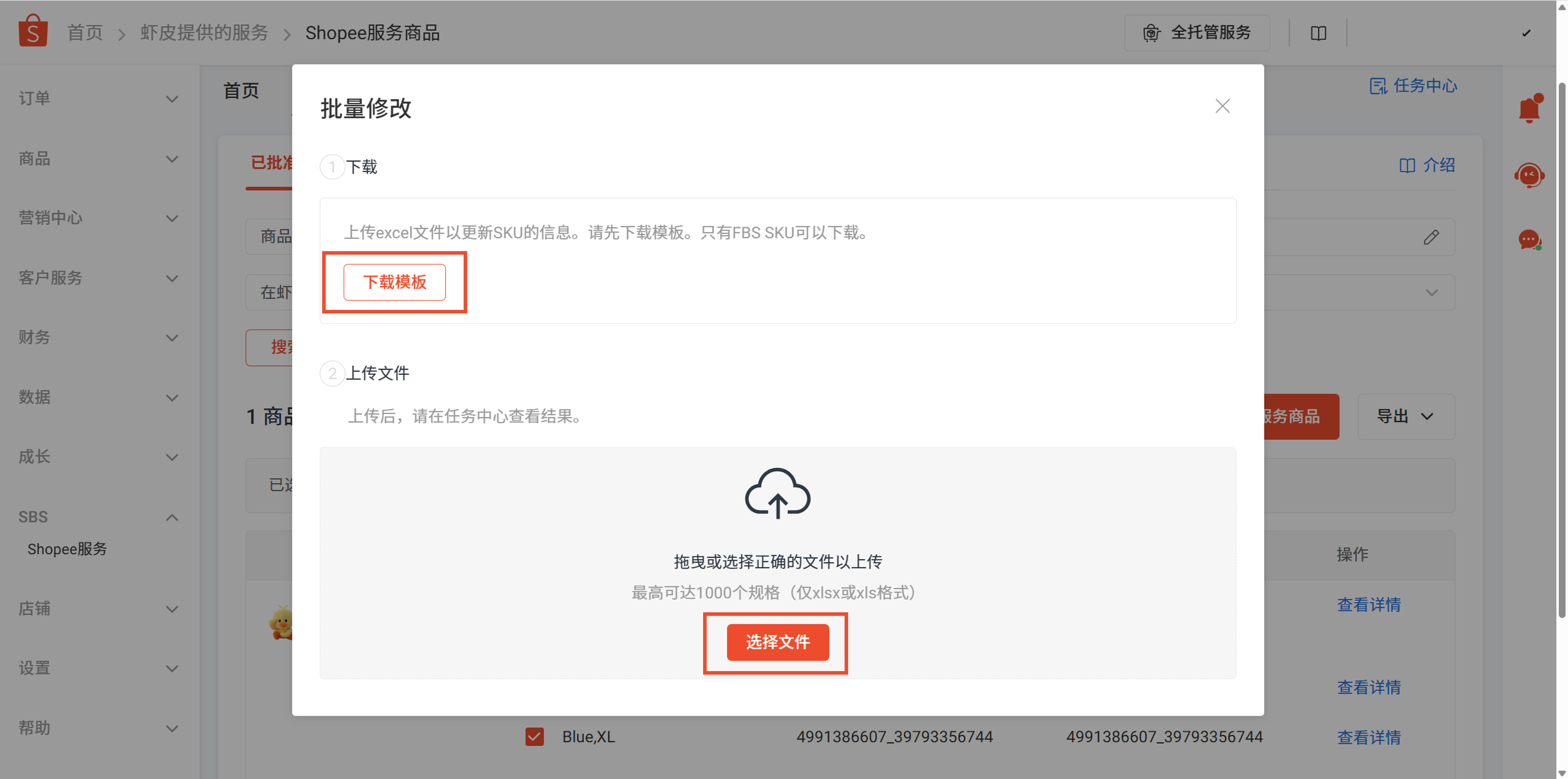Click the 选择文件 button
This screenshot has width=1568, height=779.
[777, 642]
